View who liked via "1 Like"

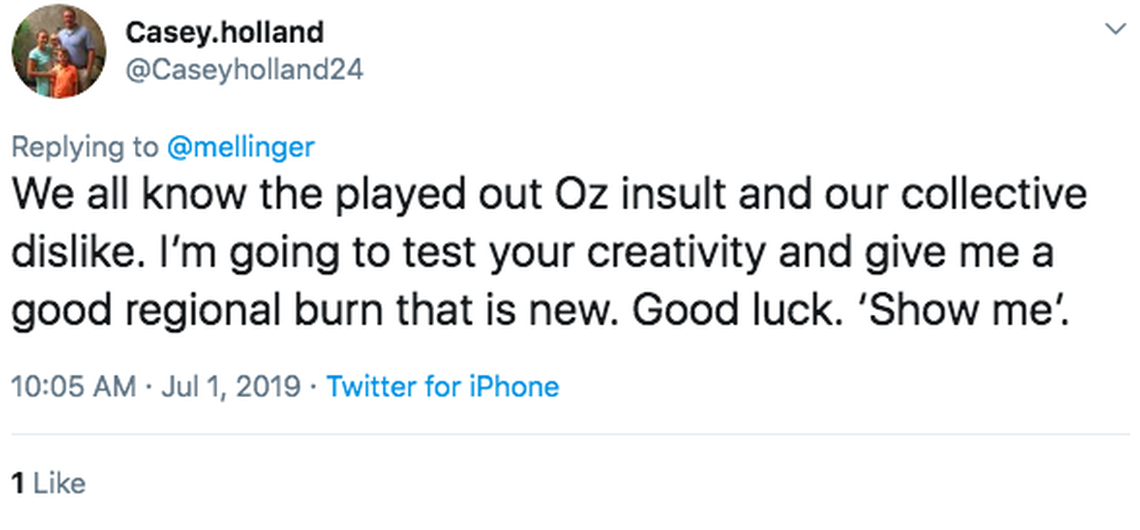(x=48, y=484)
